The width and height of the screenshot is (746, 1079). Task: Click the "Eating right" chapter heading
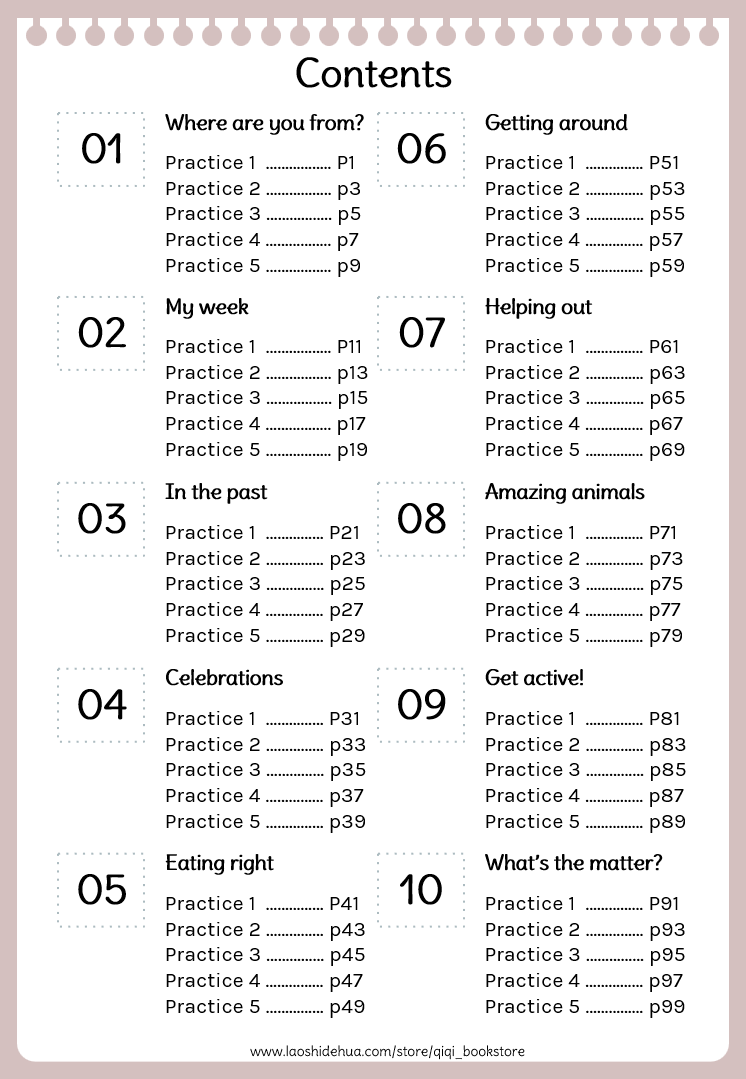point(219,863)
